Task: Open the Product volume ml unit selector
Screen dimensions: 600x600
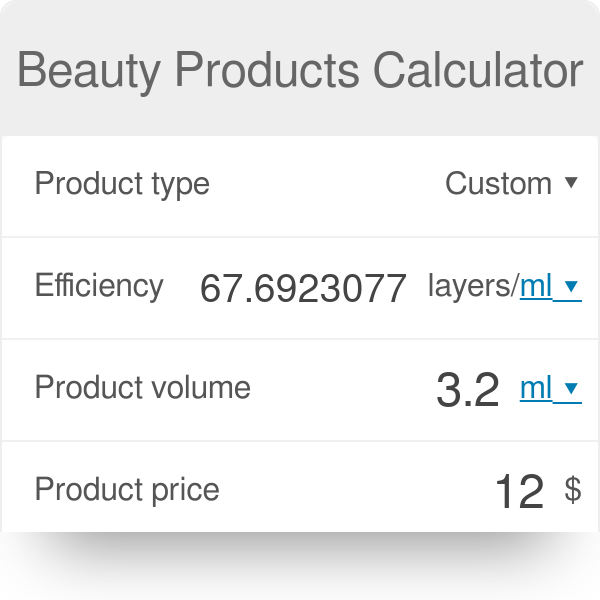Action: 551,388
